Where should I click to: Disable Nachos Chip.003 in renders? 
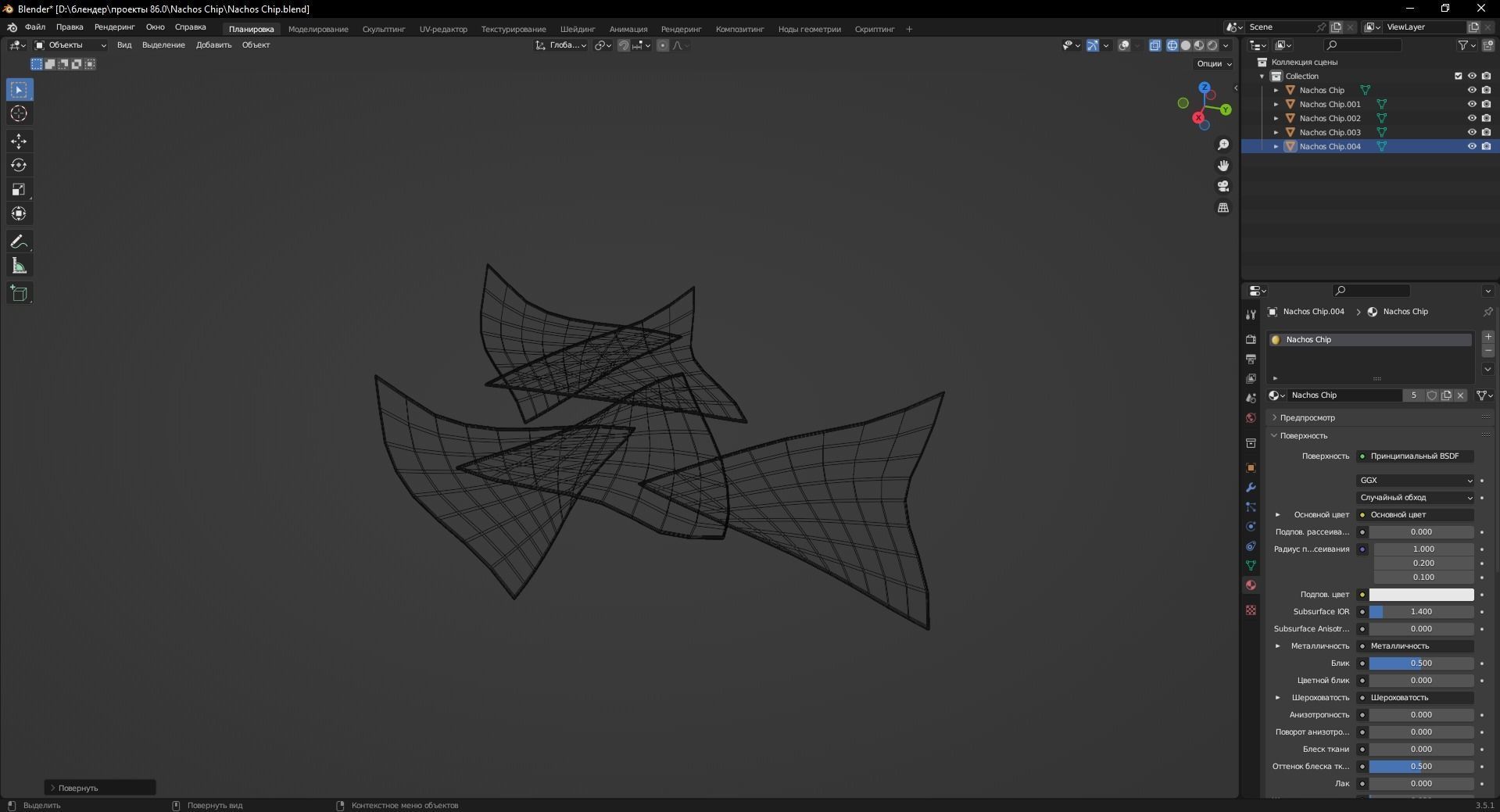click(1486, 133)
